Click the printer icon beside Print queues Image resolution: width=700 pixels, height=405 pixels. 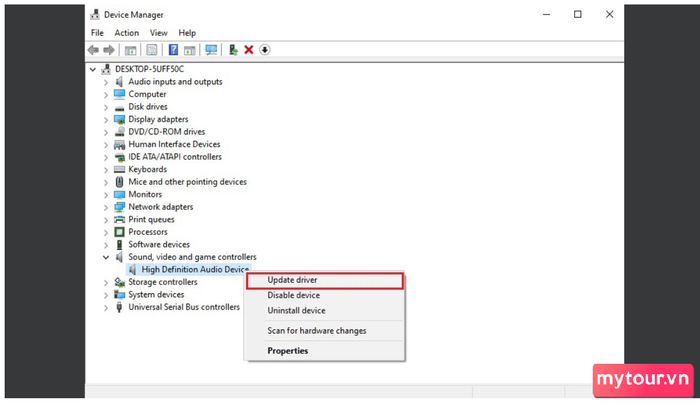[119, 219]
